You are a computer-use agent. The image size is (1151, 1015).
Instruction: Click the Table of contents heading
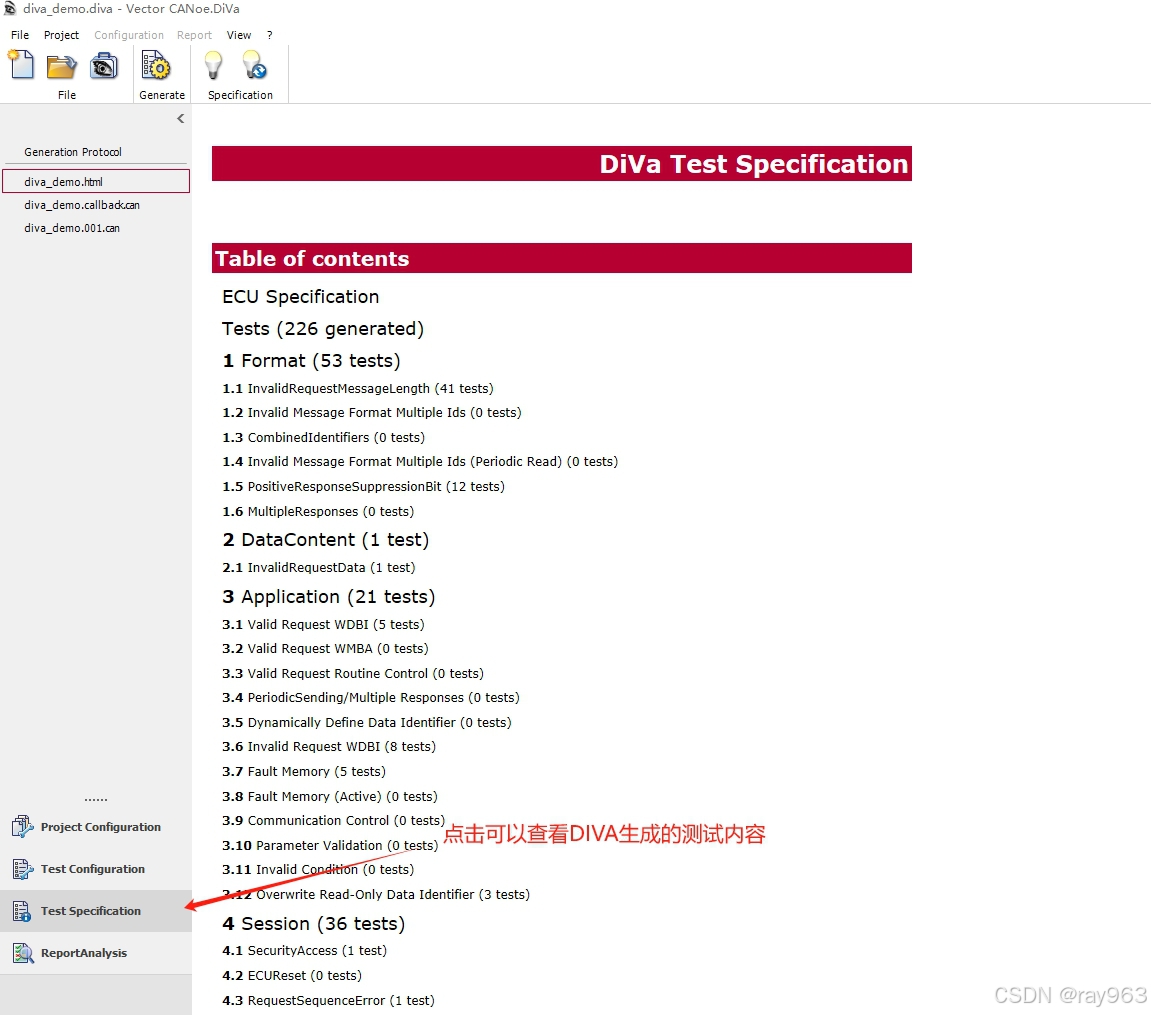tap(562, 258)
